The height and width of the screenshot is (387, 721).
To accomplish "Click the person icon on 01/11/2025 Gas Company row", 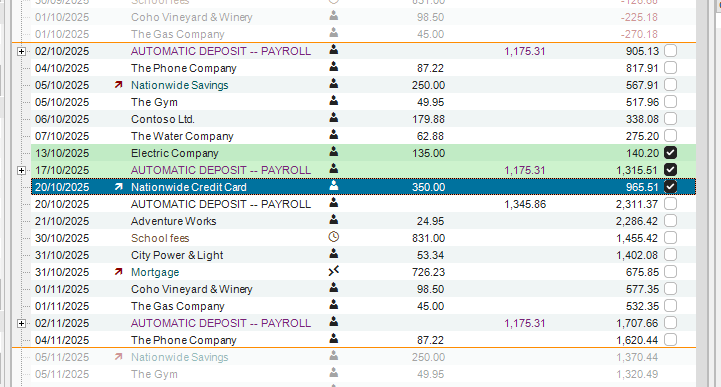I will 334,305.
